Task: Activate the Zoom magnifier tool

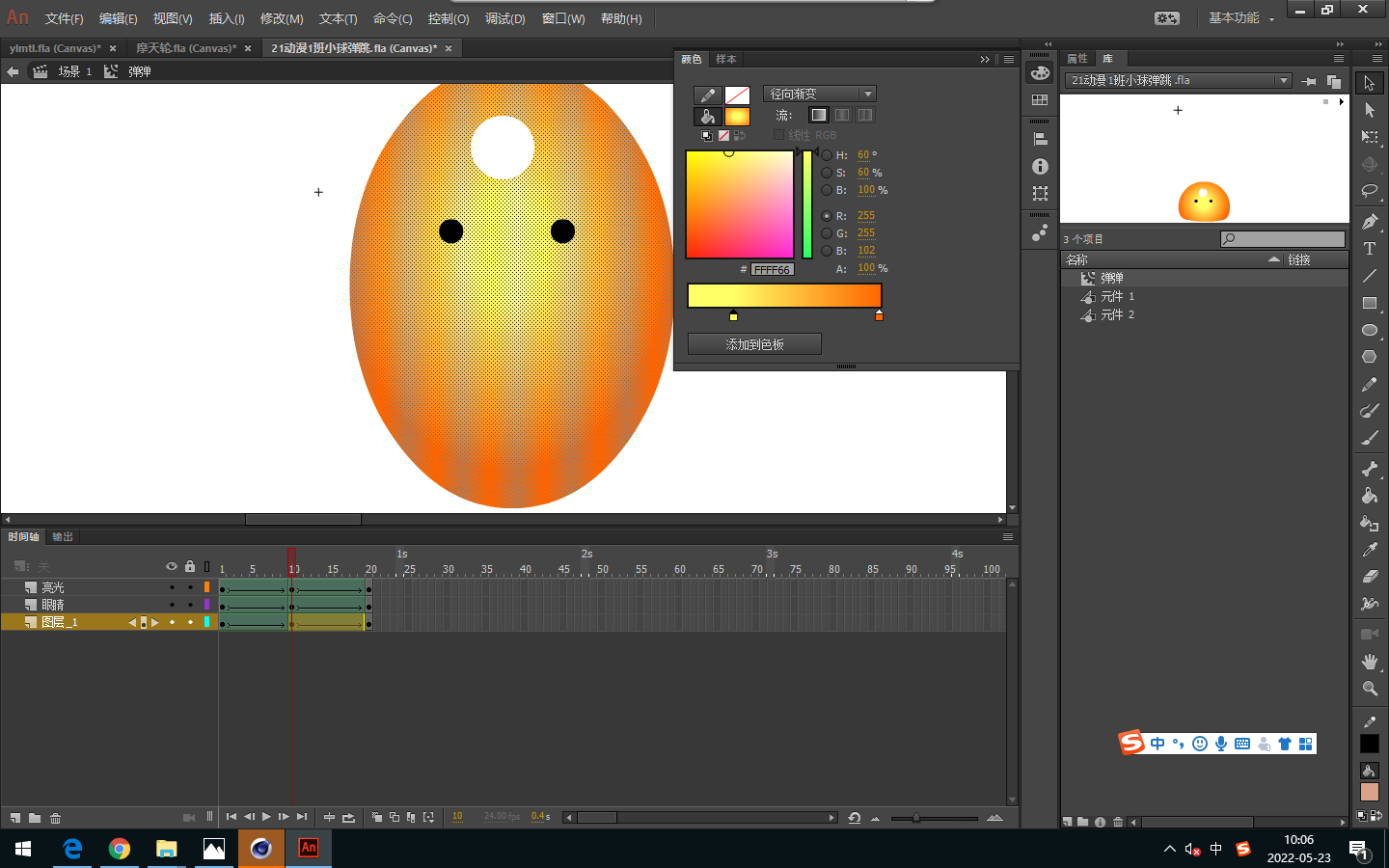Action: (x=1369, y=689)
